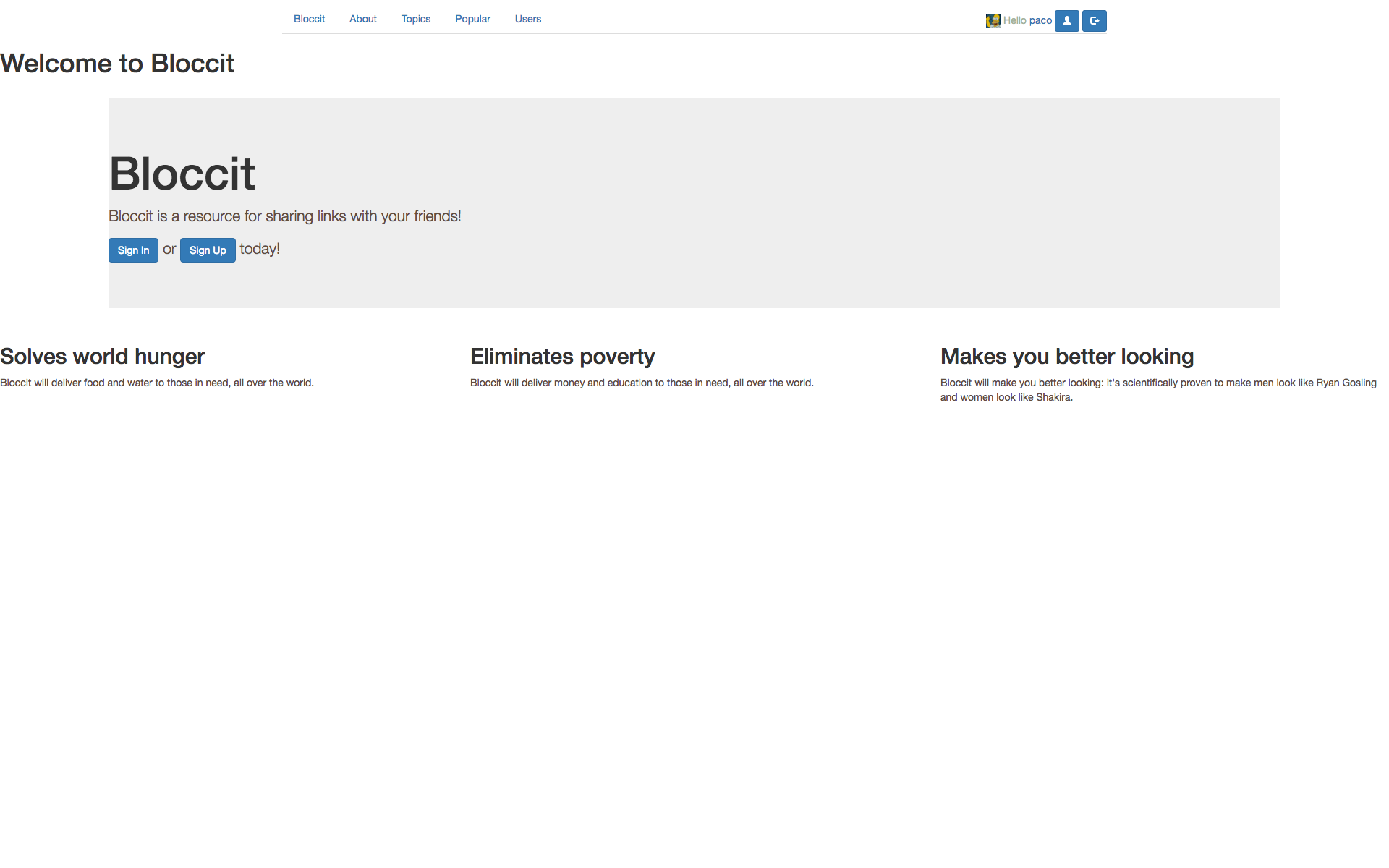Image resolution: width=1389 pixels, height=868 pixels.
Task: Click the Ryan Gosling description paragraph
Action: click(1157, 390)
